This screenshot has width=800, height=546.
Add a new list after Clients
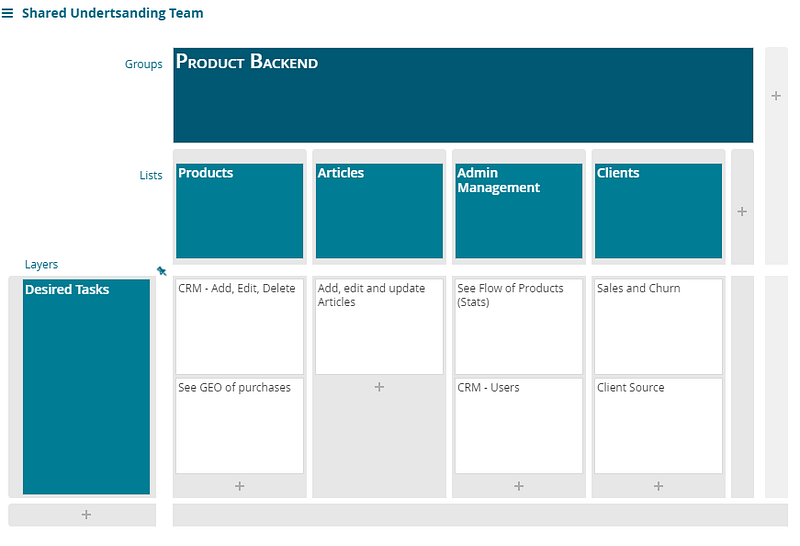point(742,212)
